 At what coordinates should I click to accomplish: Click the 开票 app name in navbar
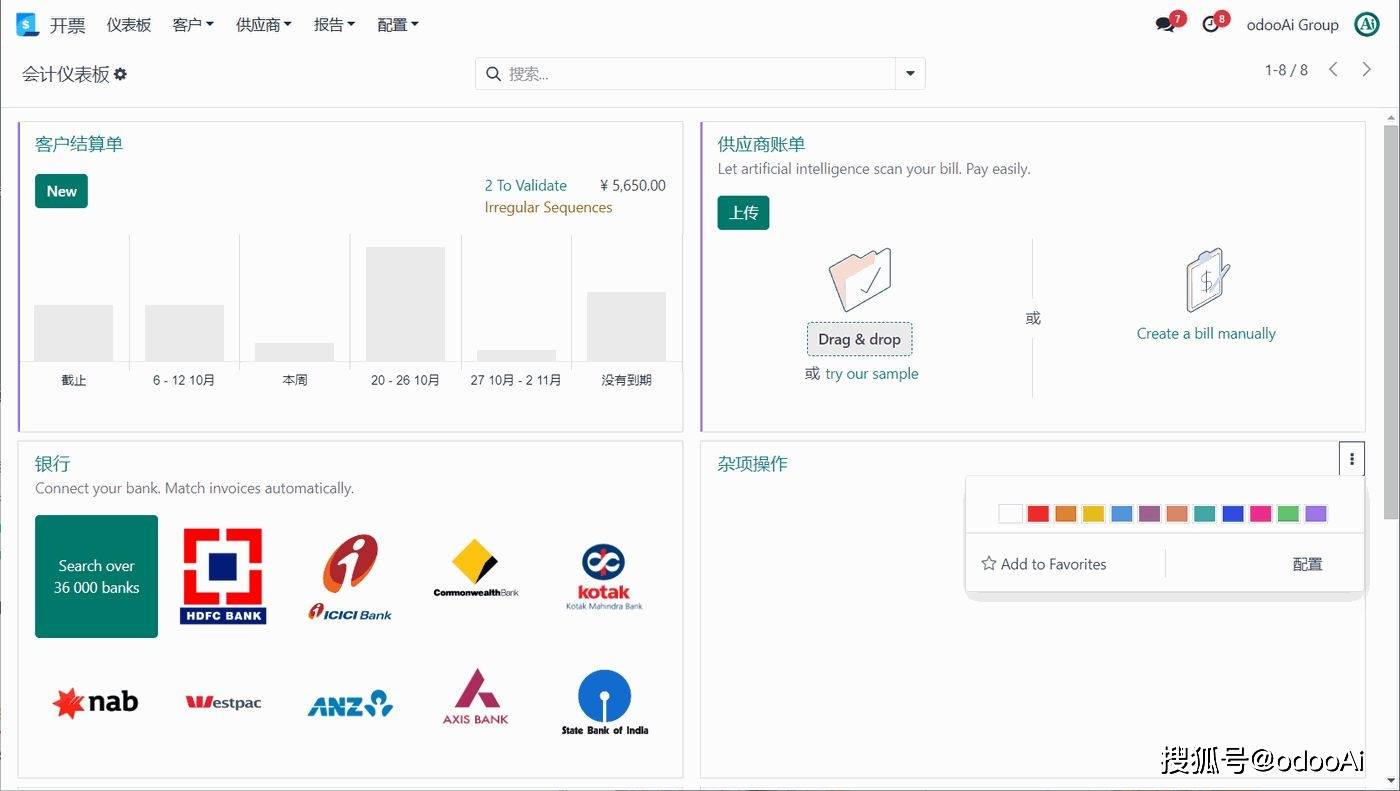tap(68, 25)
